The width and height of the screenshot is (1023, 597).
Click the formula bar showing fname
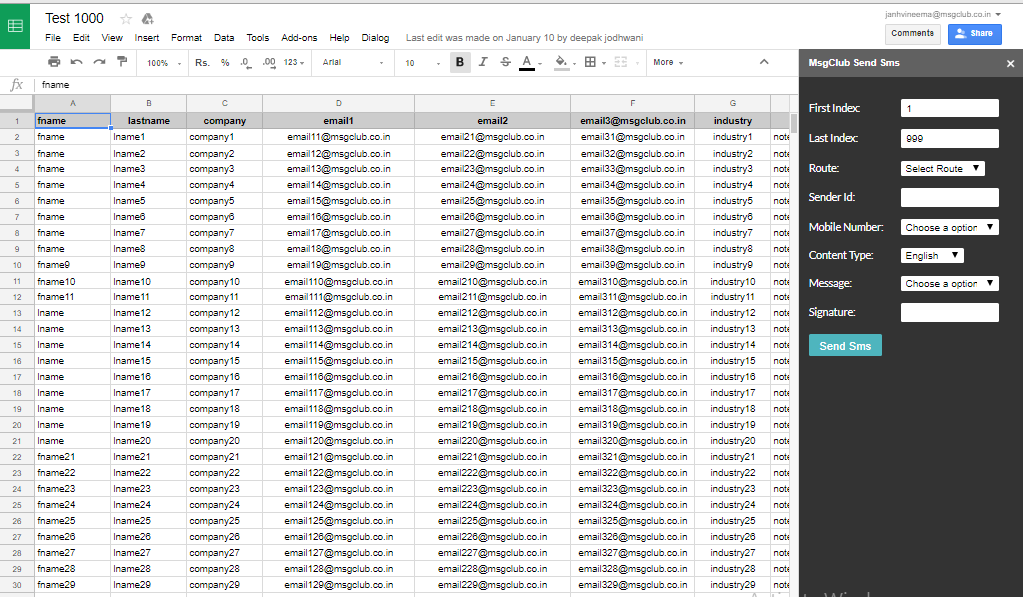416,85
